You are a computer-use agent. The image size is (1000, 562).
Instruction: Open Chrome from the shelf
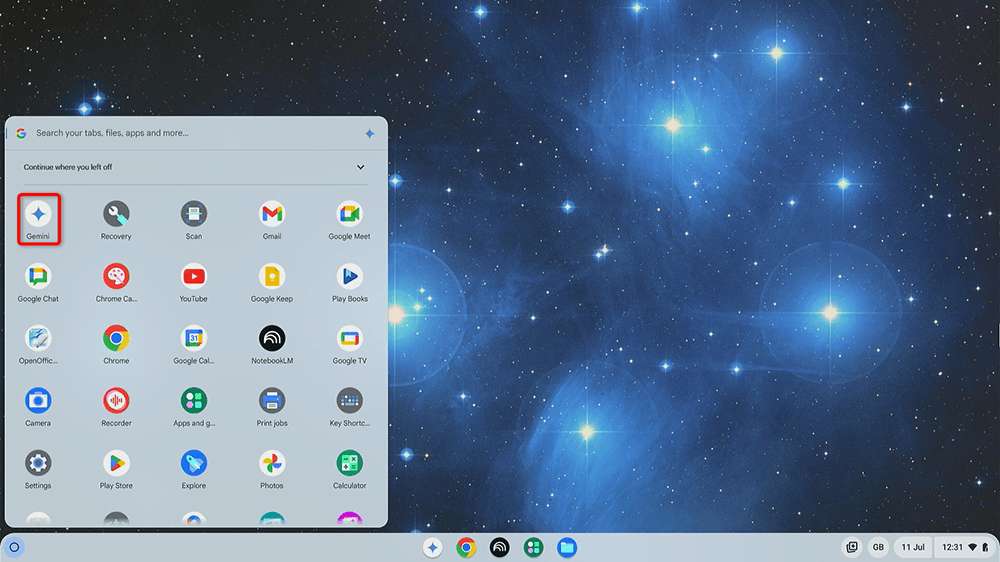[466, 547]
